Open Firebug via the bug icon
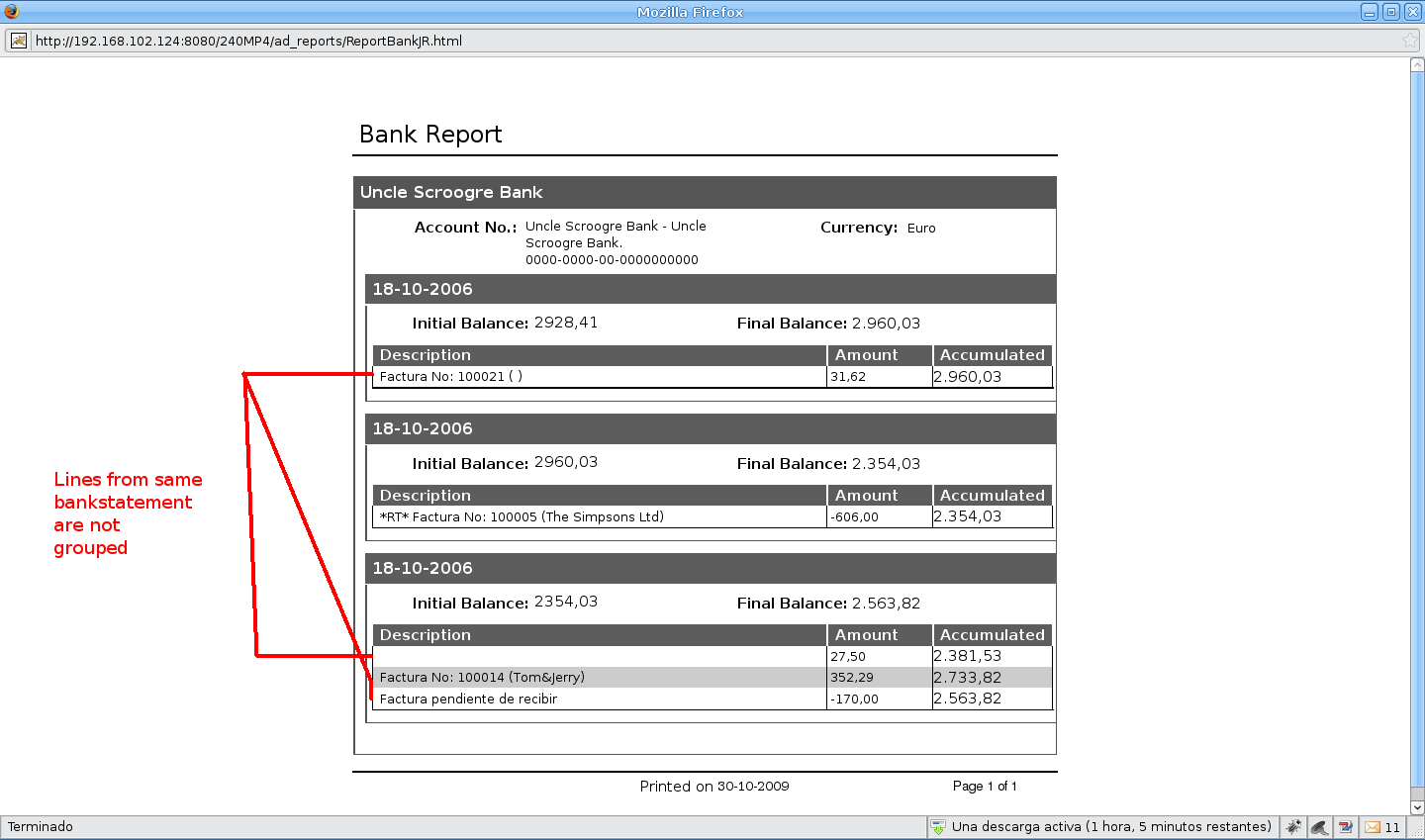The width and height of the screenshot is (1425, 840). [1293, 827]
